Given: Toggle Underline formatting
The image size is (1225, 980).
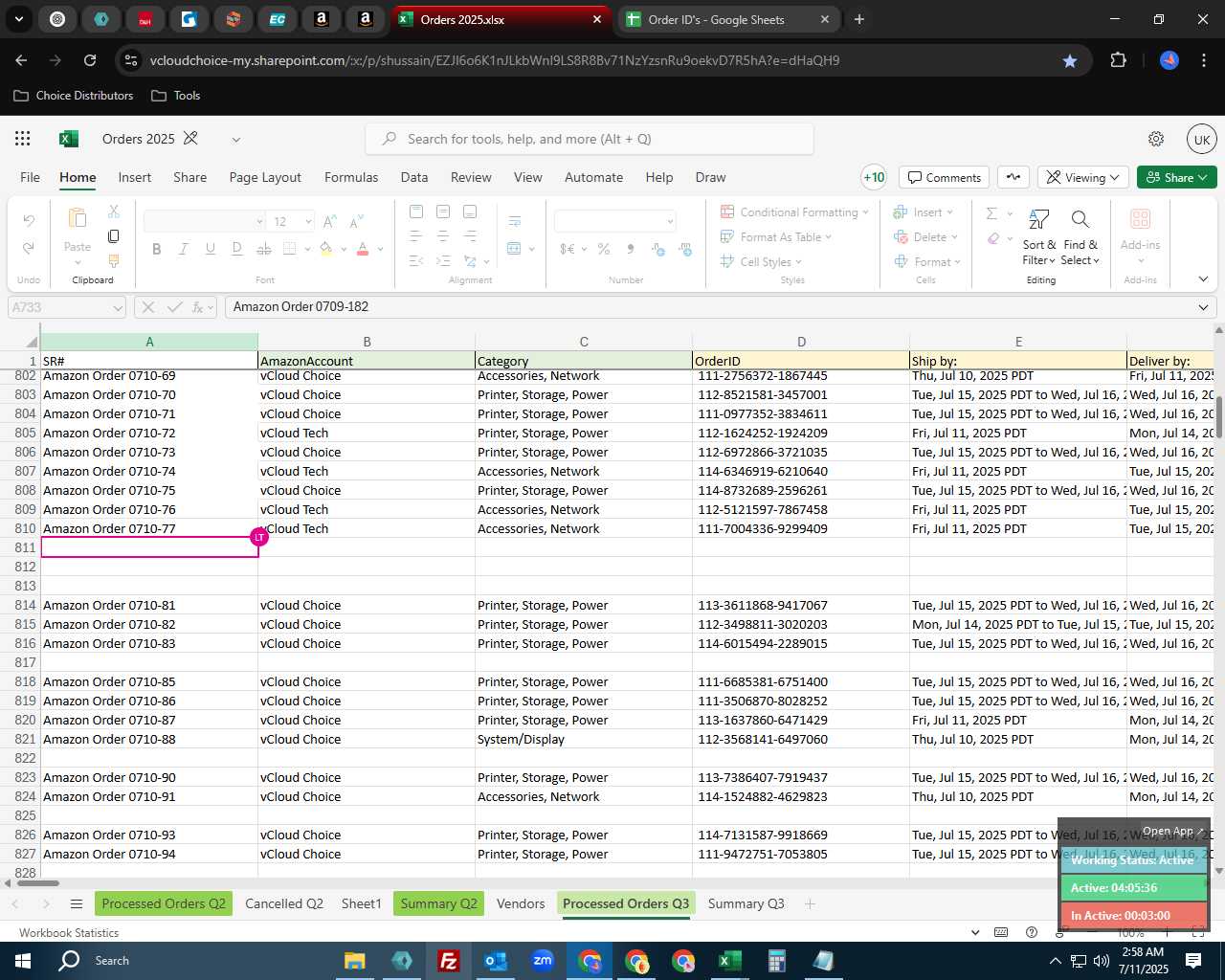Looking at the screenshot, I should click(211, 249).
